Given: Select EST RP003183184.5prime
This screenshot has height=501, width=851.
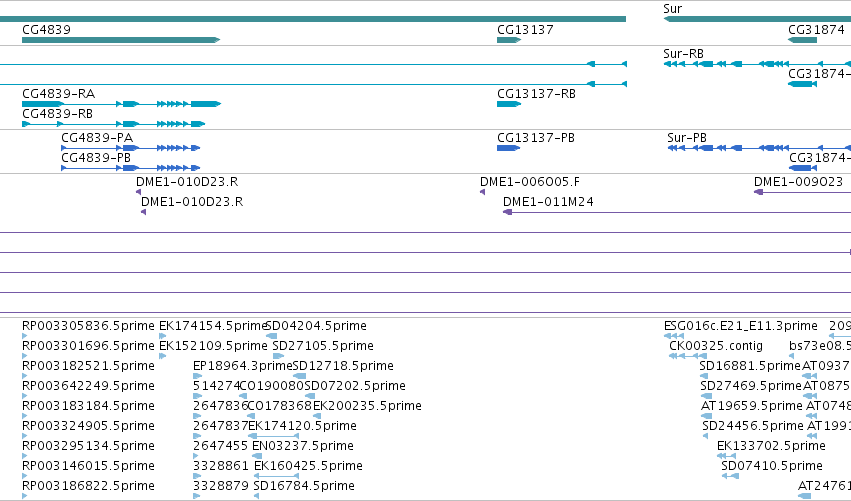Looking at the screenshot, I should pyautogui.click(x=88, y=406).
